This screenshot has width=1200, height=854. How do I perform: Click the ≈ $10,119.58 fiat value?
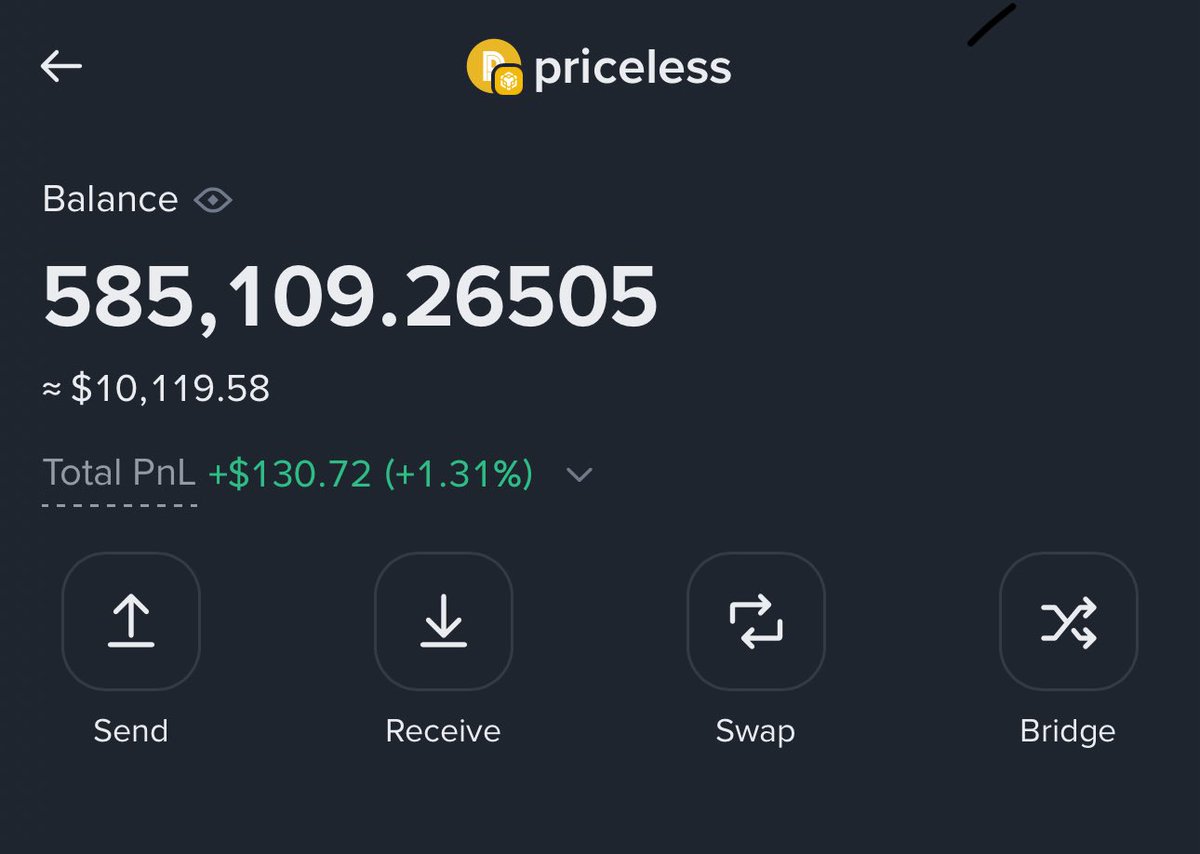click(157, 388)
